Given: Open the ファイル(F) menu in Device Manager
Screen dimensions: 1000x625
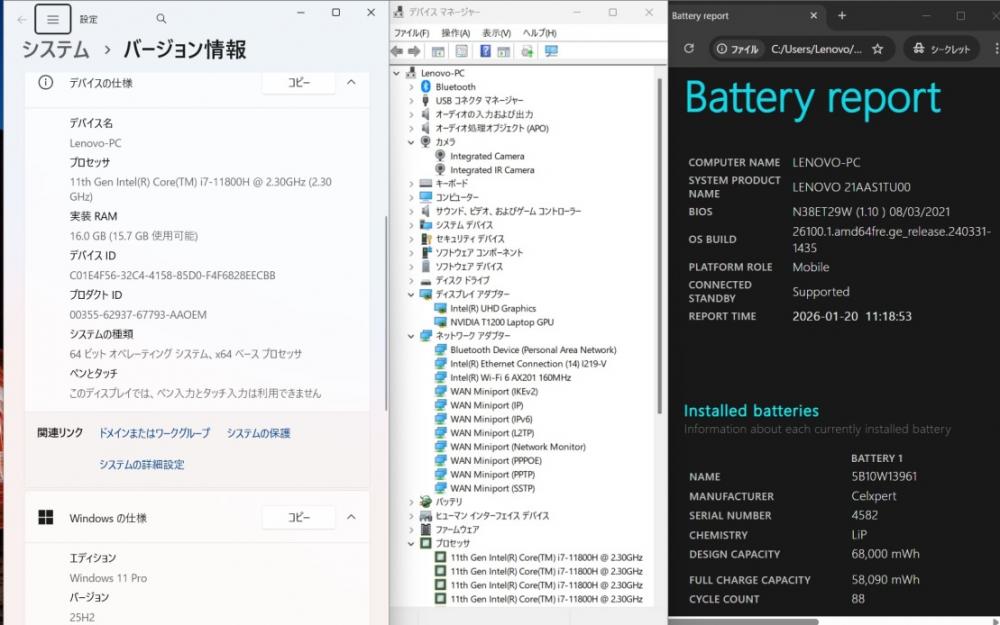Looking at the screenshot, I should coord(411,33).
